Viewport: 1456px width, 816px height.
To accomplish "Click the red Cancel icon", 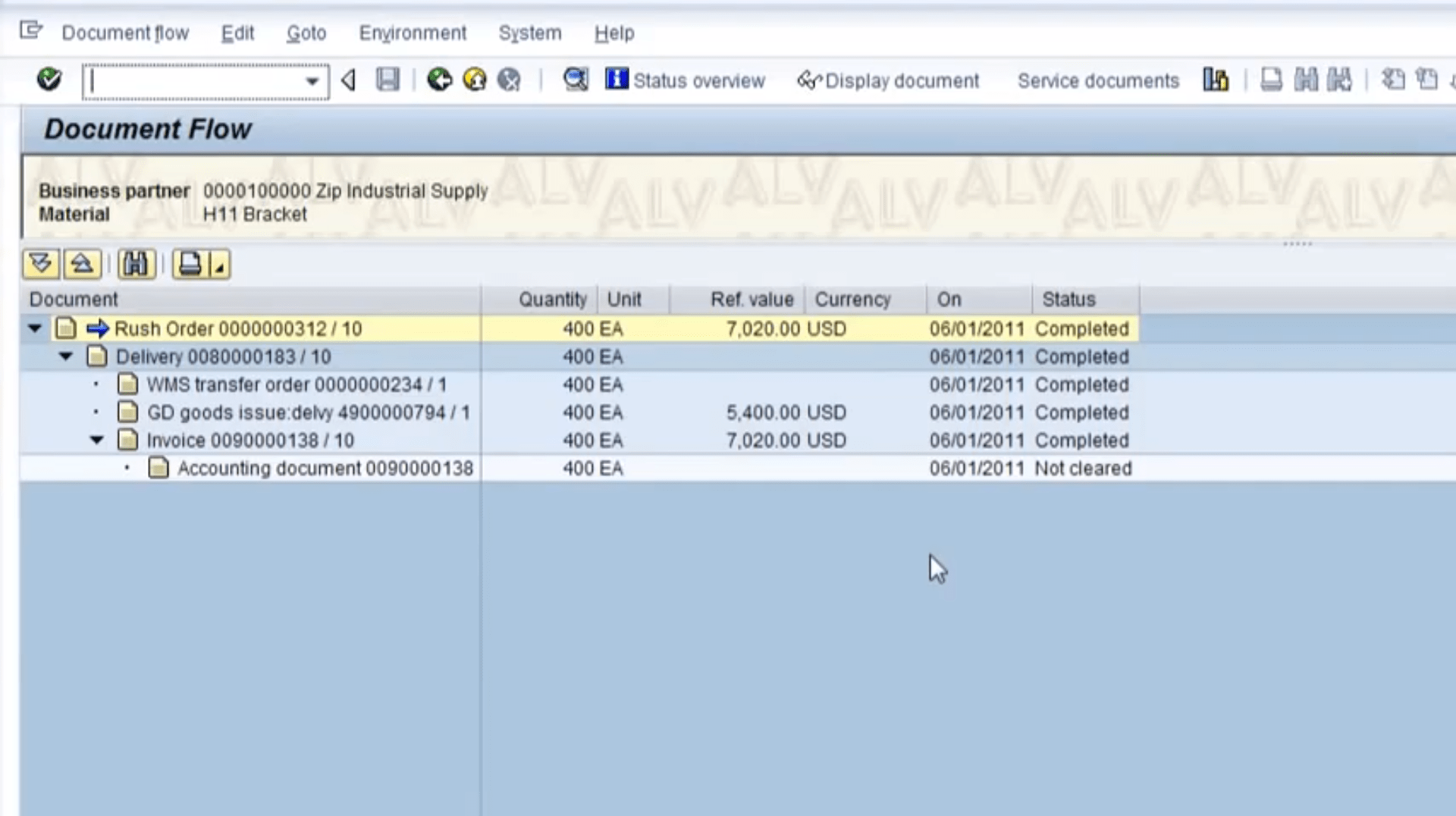I will point(510,80).
